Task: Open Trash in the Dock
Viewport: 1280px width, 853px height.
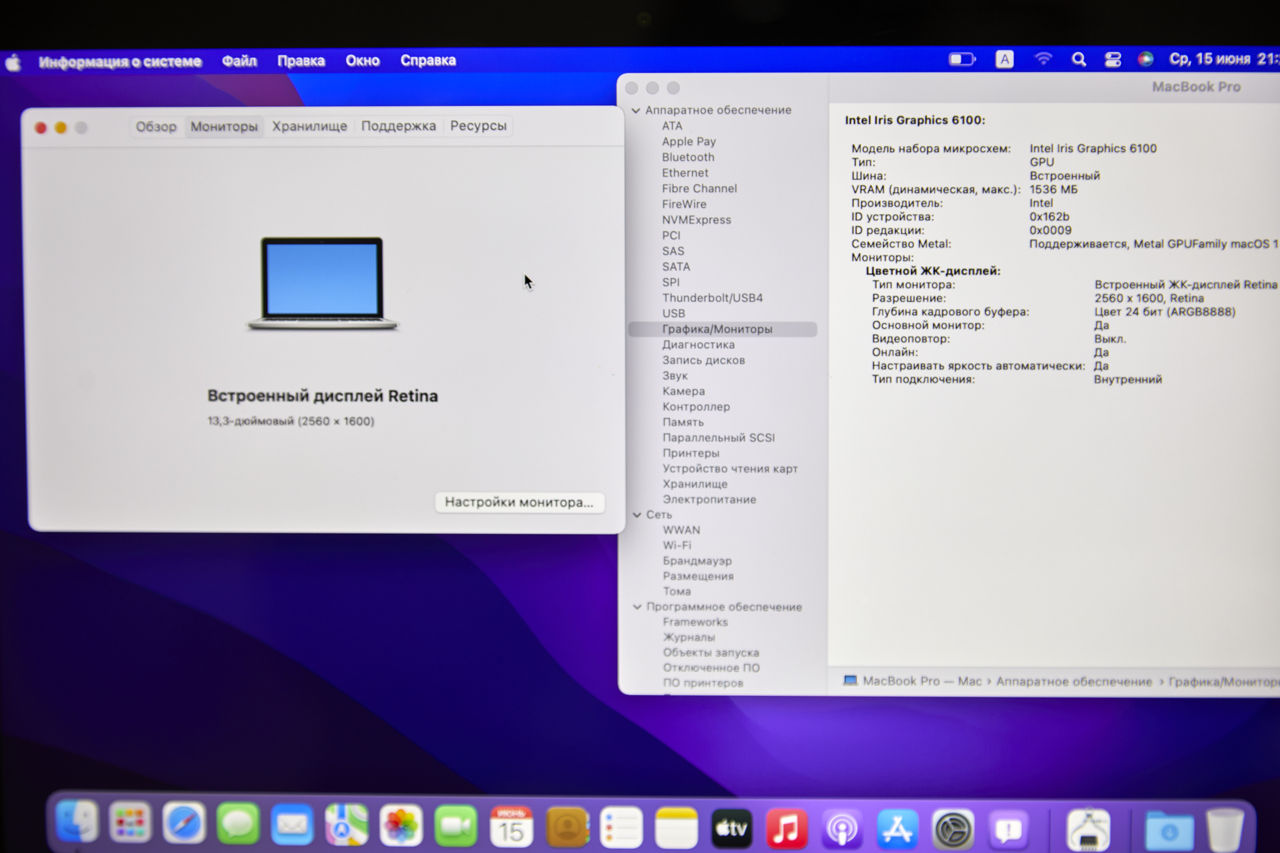Action: (1224, 830)
